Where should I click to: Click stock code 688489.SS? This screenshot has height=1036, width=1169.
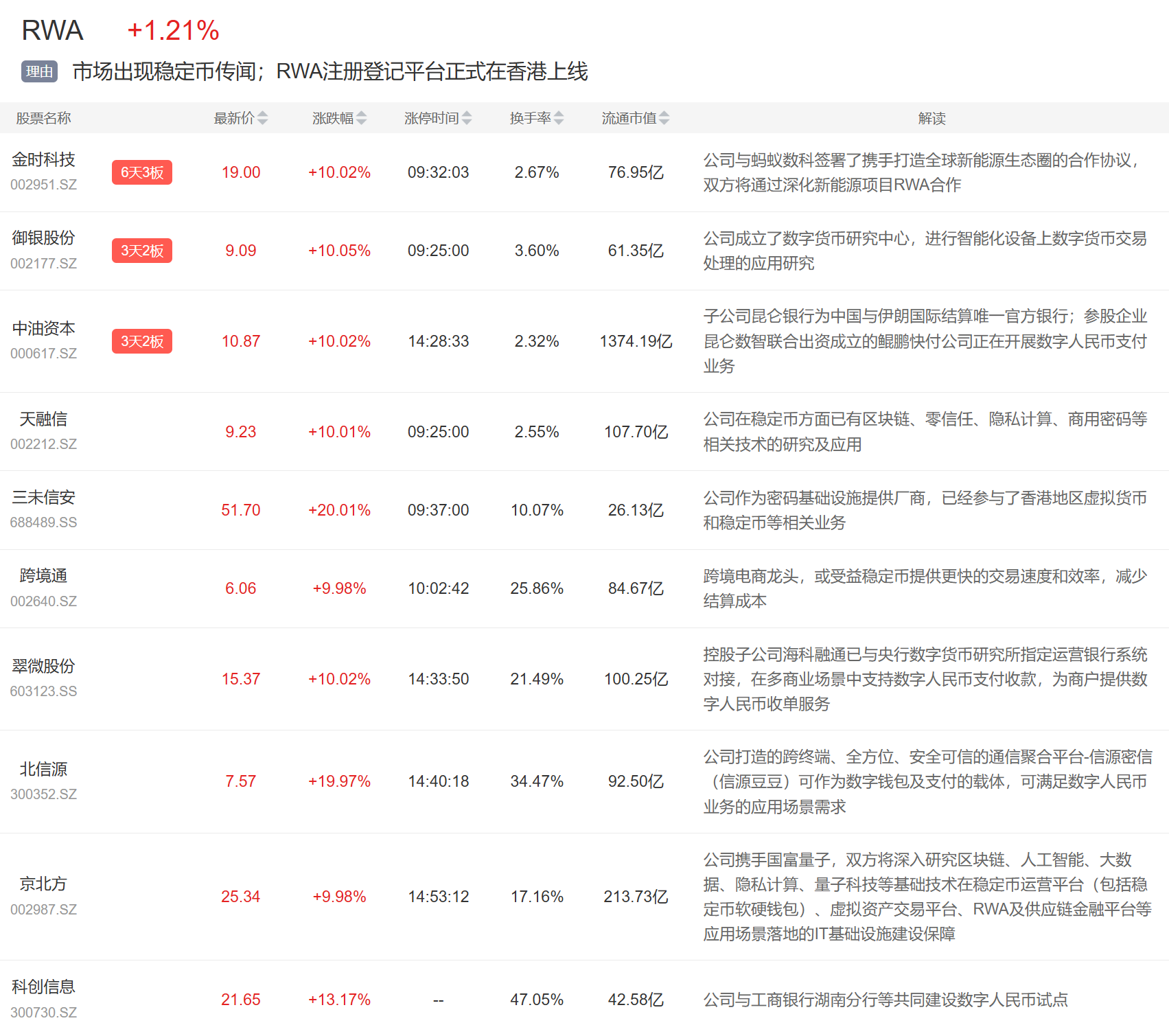[x=43, y=522]
